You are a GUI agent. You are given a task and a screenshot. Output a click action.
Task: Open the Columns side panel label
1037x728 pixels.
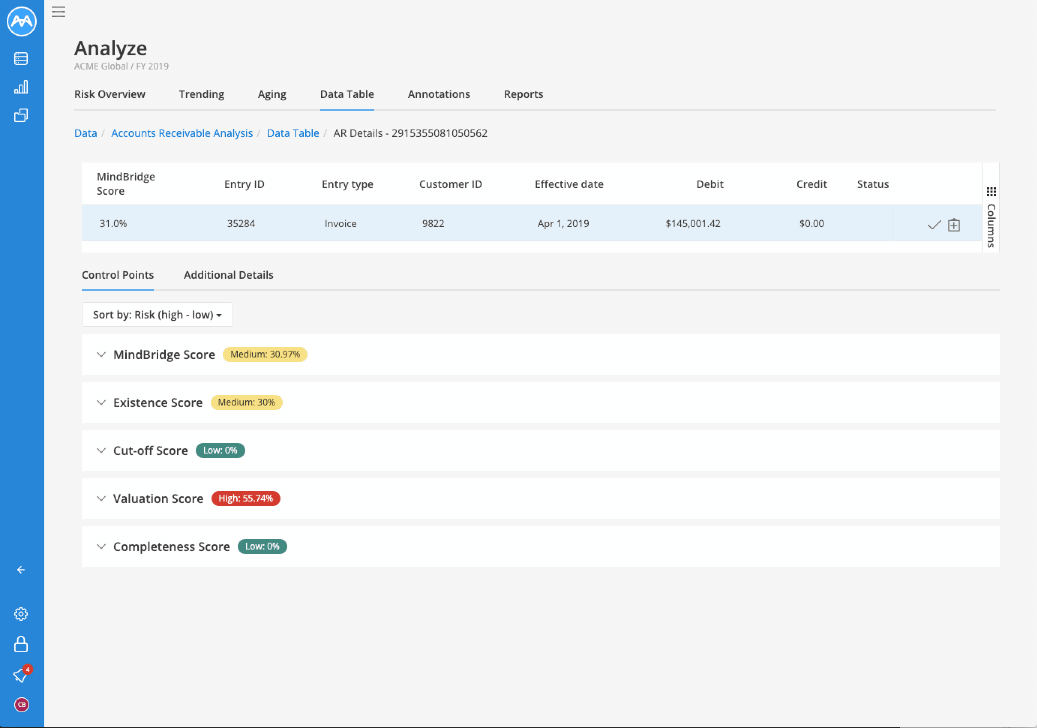click(x=991, y=225)
